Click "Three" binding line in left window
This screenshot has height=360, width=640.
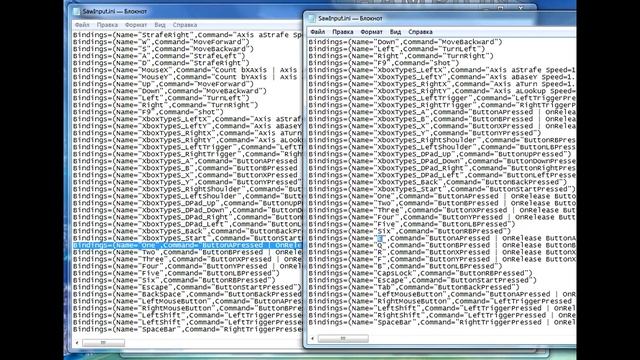point(187,259)
